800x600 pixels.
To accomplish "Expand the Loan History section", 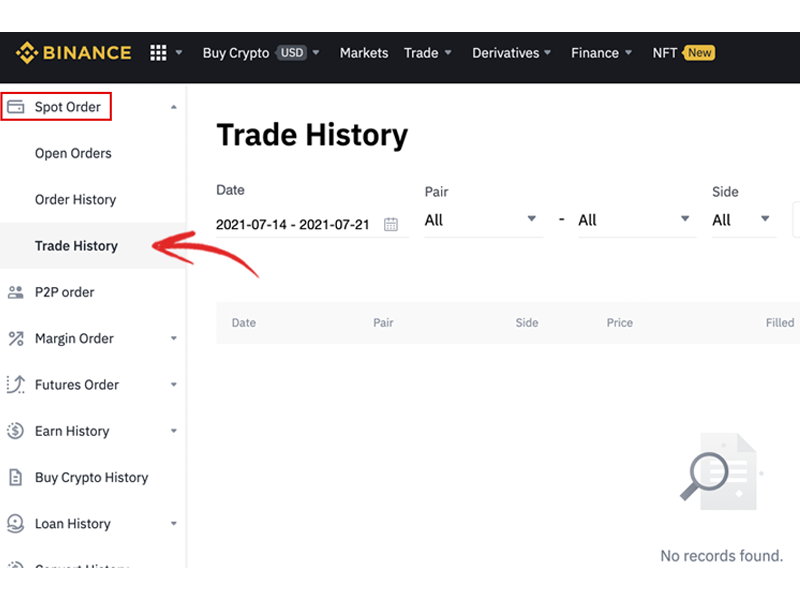I will coord(173,523).
